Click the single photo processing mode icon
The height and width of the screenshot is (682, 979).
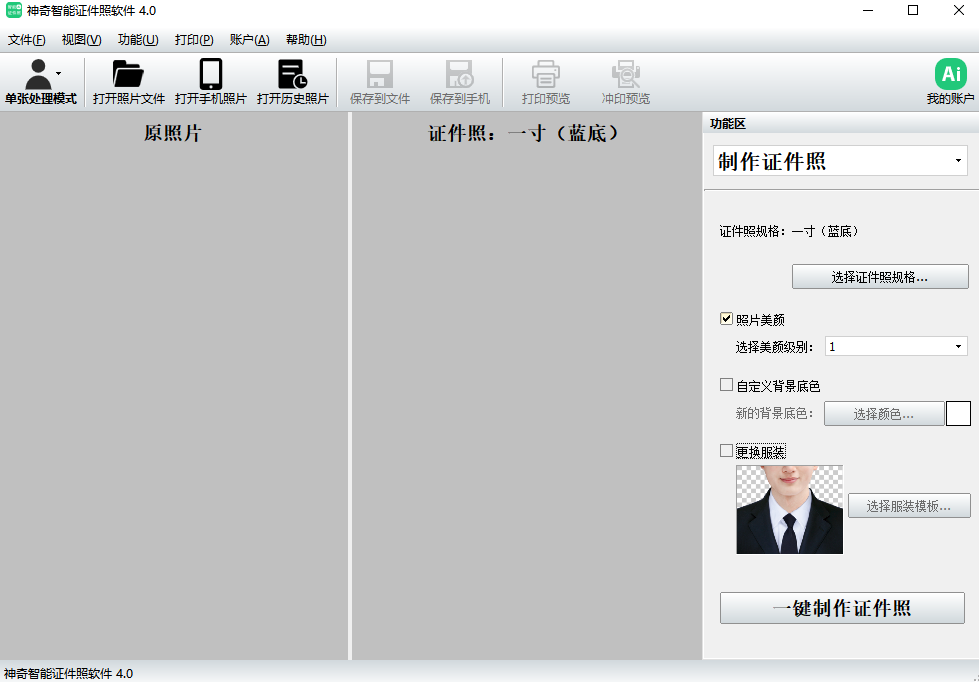[40, 75]
